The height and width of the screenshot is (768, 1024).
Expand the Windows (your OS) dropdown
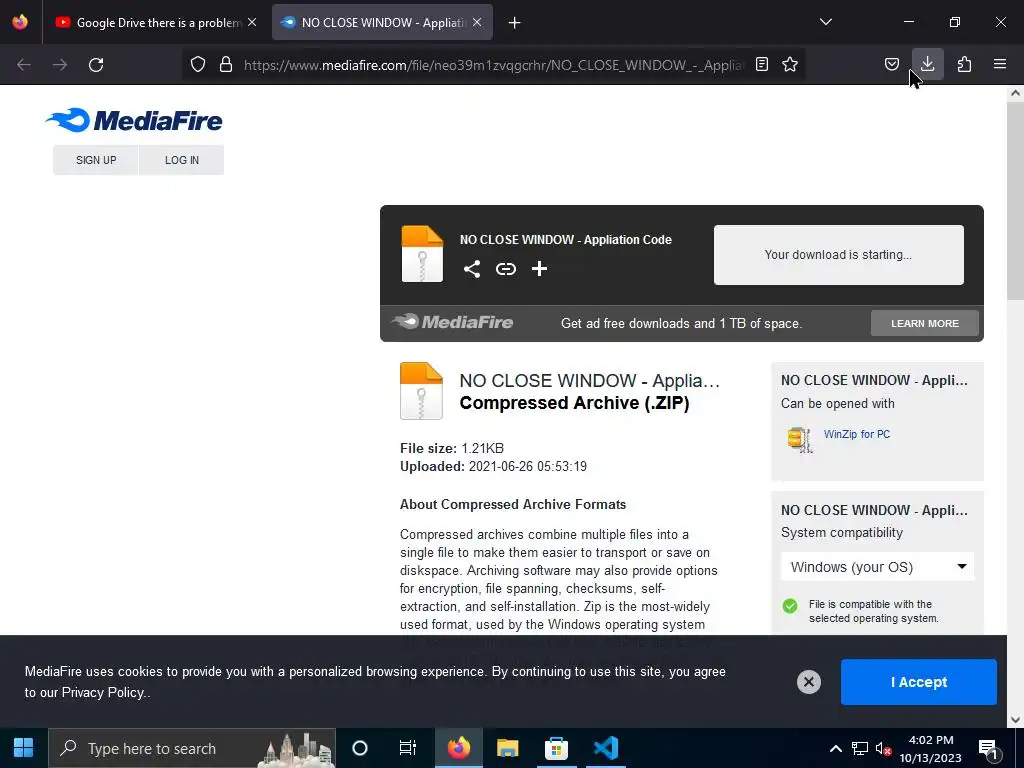coord(878,567)
